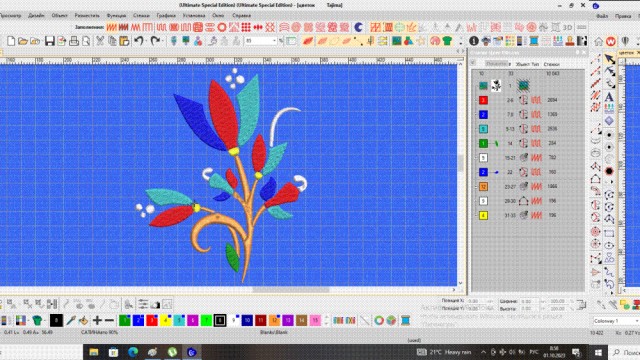Go to Home screen via house icon
The width and height of the screenshot is (640, 360).
click(x=598, y=42)
